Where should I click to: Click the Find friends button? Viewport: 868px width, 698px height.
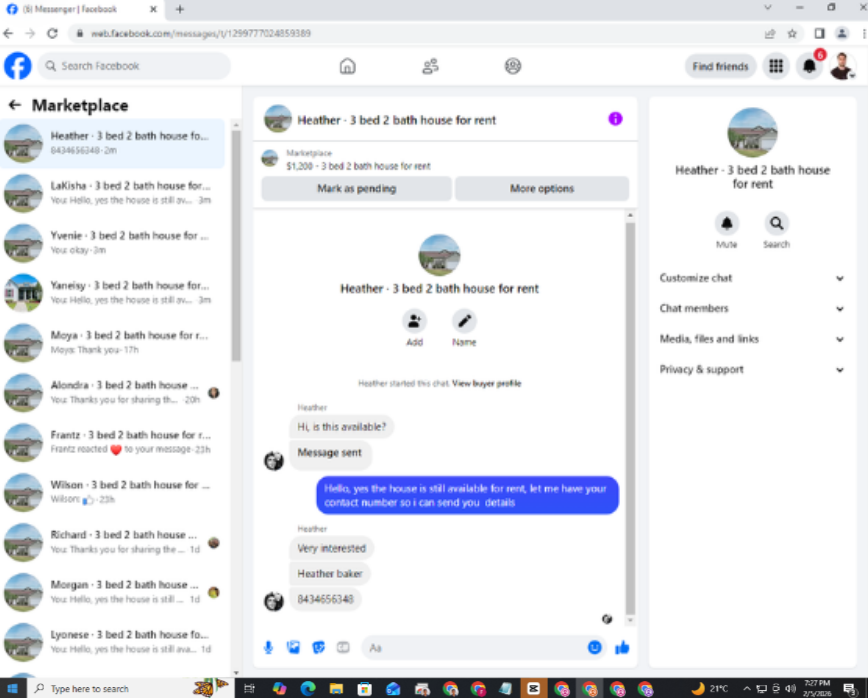pyautogui.click(x=720, y=66)
